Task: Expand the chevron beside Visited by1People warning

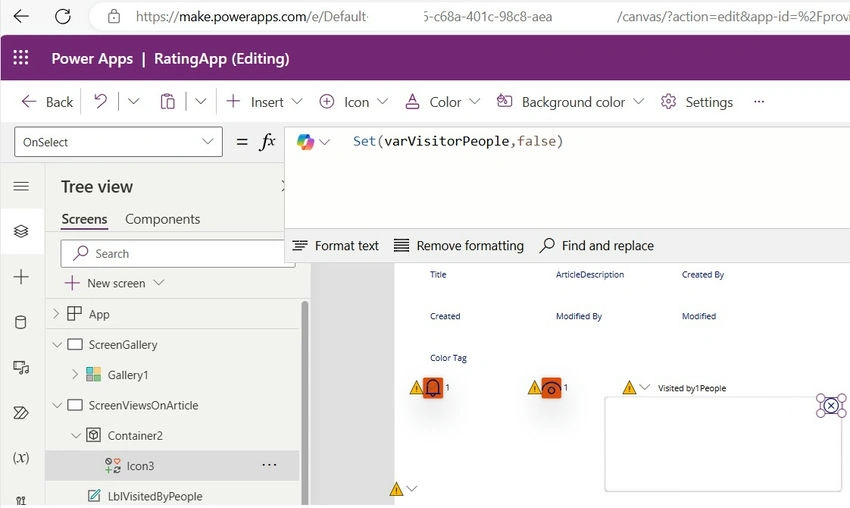Action: click(x=645, y=387)
